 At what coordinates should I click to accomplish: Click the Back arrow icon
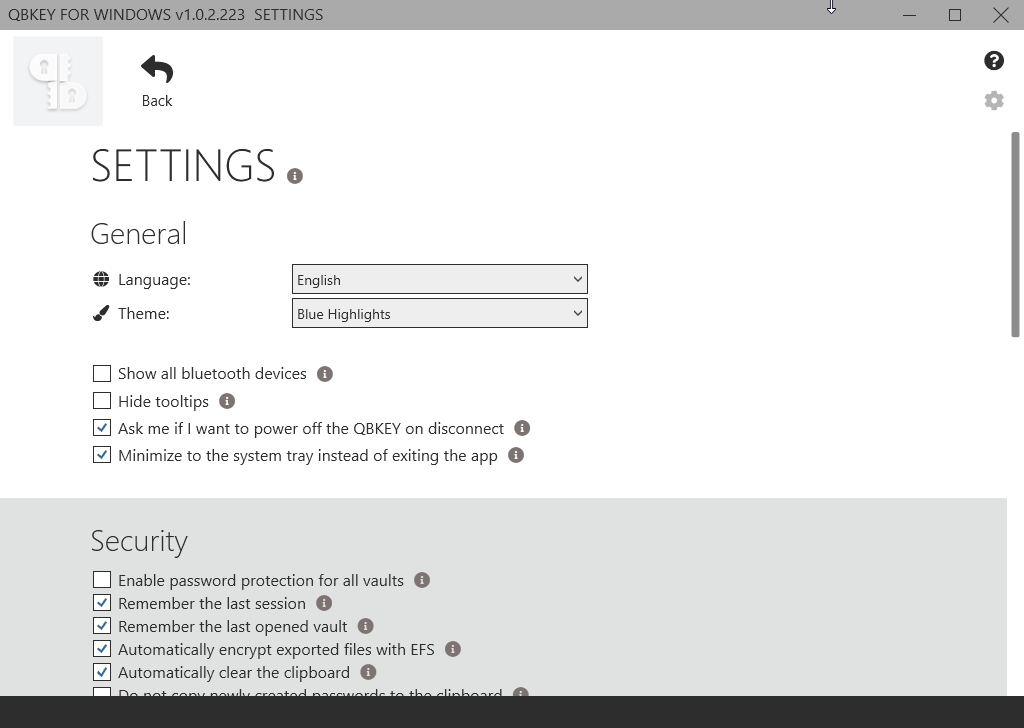(x=157, y=69)
